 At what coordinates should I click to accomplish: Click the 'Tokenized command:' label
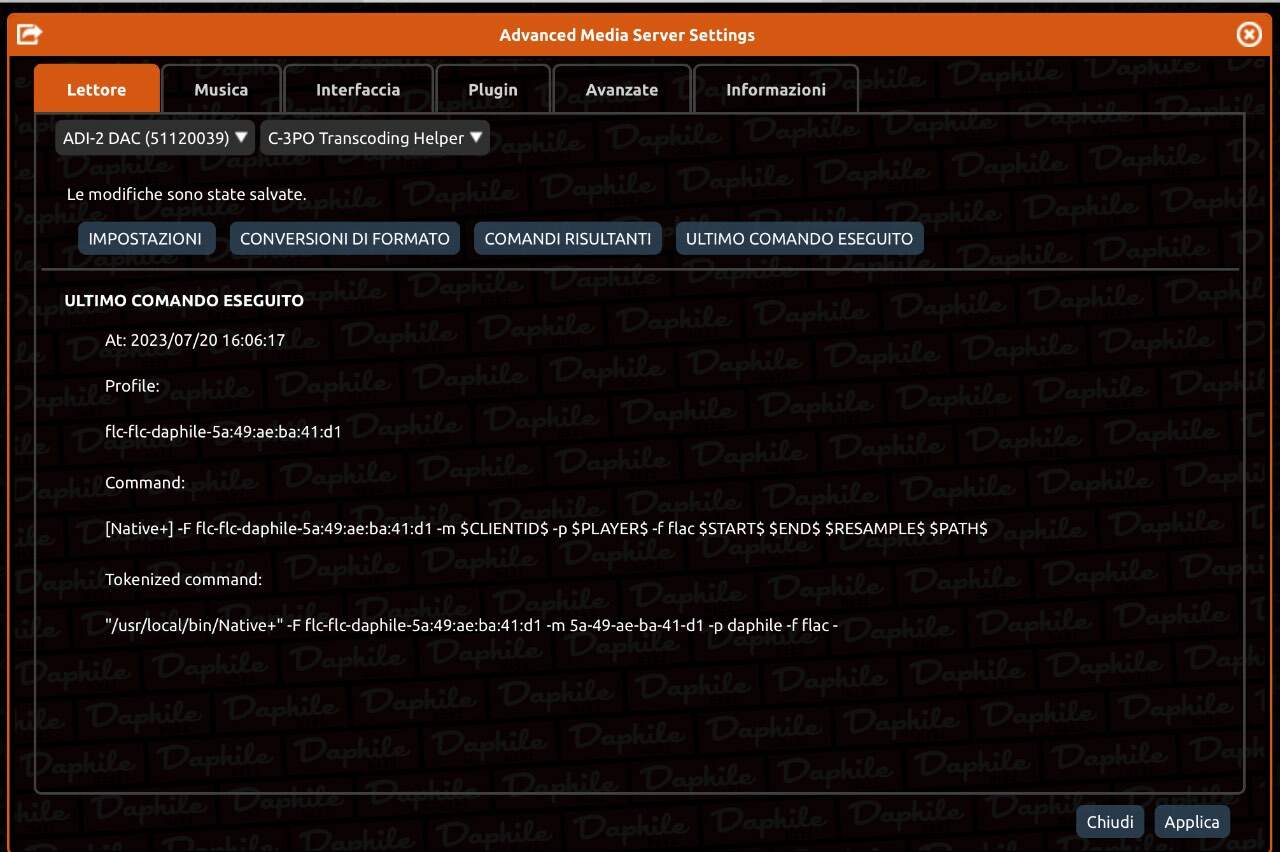(183, 579)
